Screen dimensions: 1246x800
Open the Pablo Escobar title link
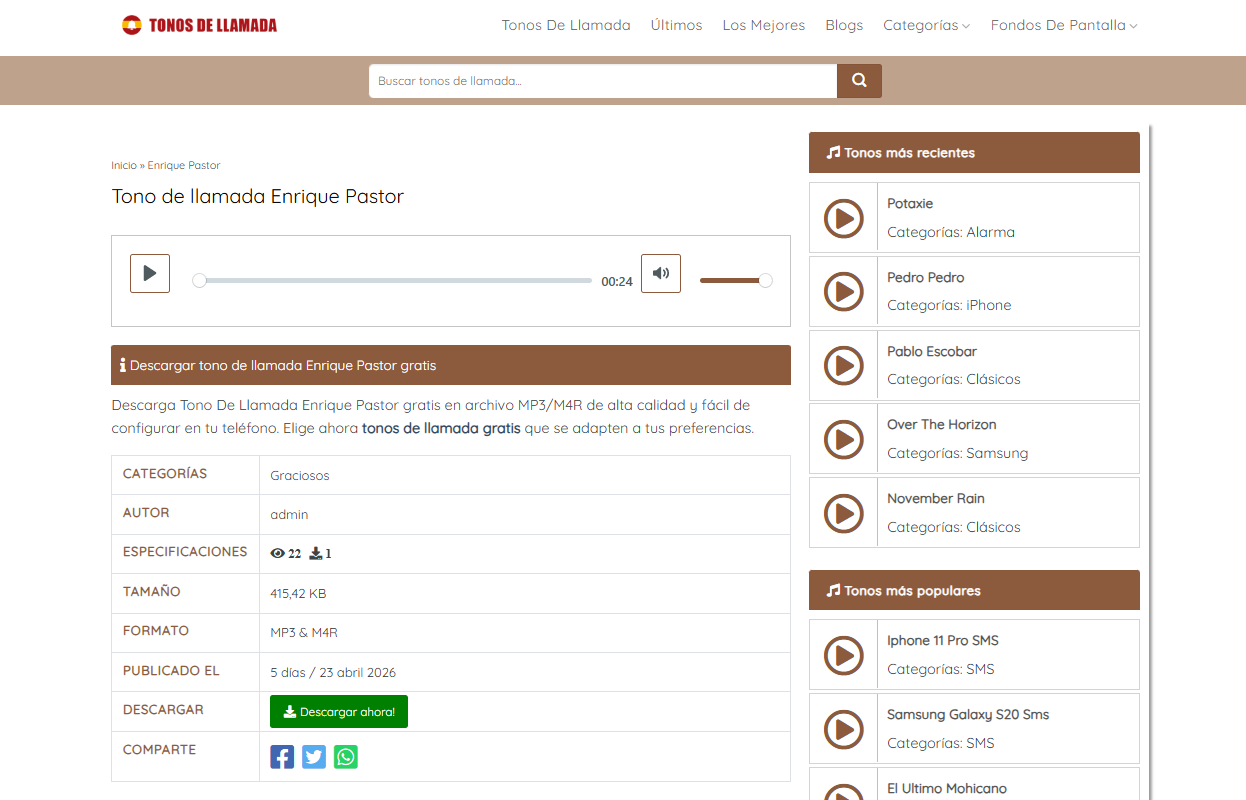[x=932, y=351]
